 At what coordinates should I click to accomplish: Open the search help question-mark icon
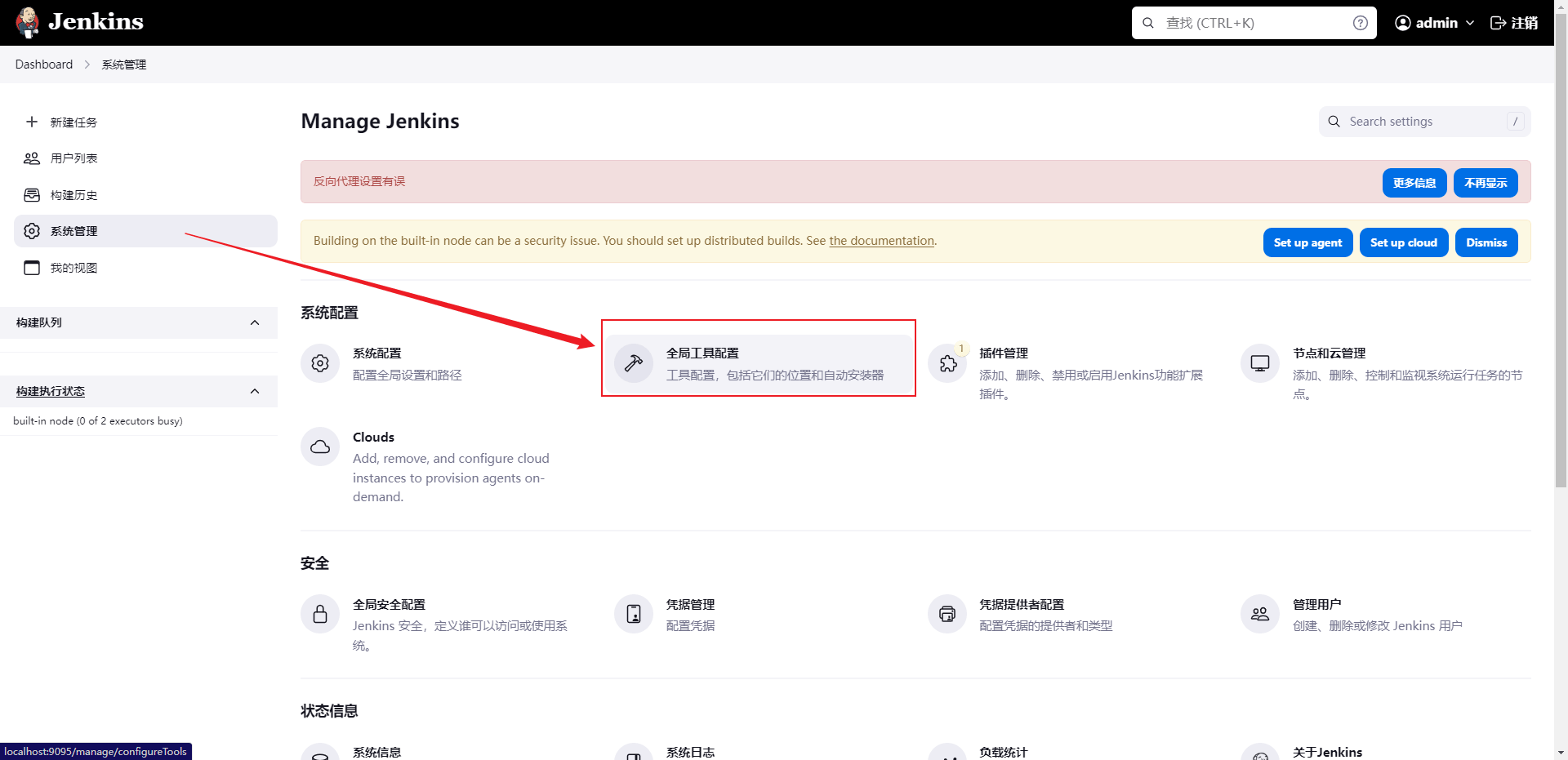tap(1360, 23)
